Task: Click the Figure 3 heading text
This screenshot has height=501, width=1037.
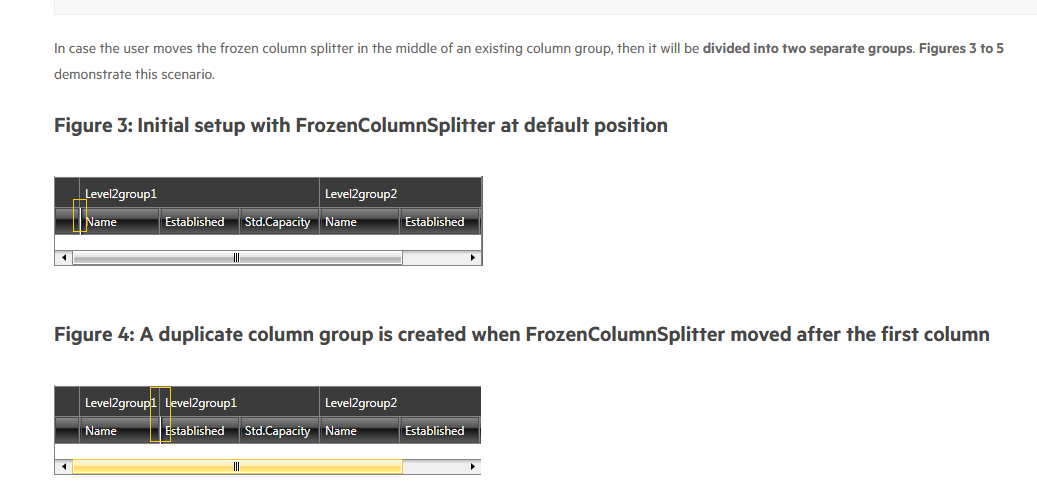Action: coord(360,126)
